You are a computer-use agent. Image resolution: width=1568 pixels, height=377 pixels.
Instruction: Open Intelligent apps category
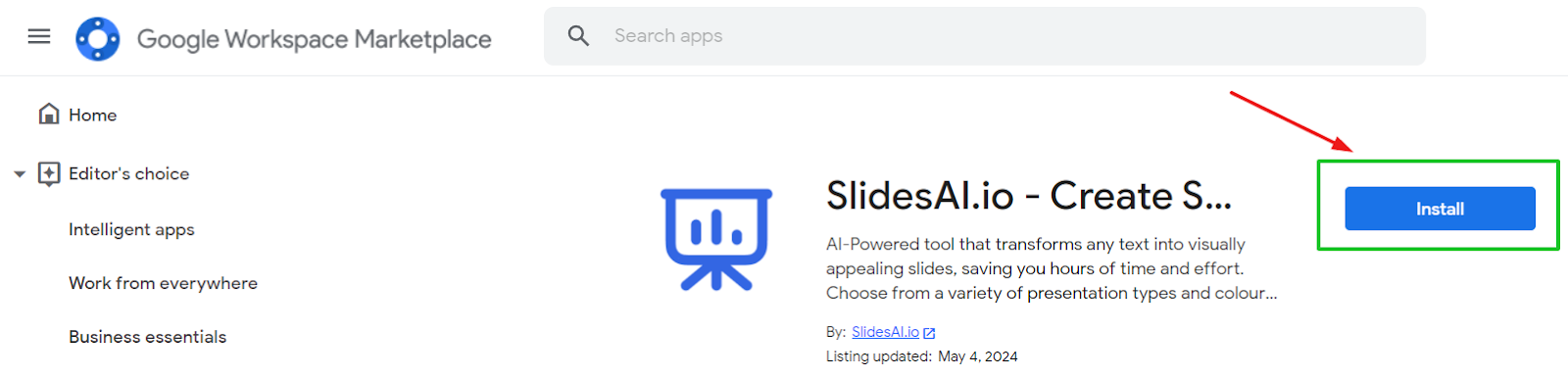coord(131,229)
